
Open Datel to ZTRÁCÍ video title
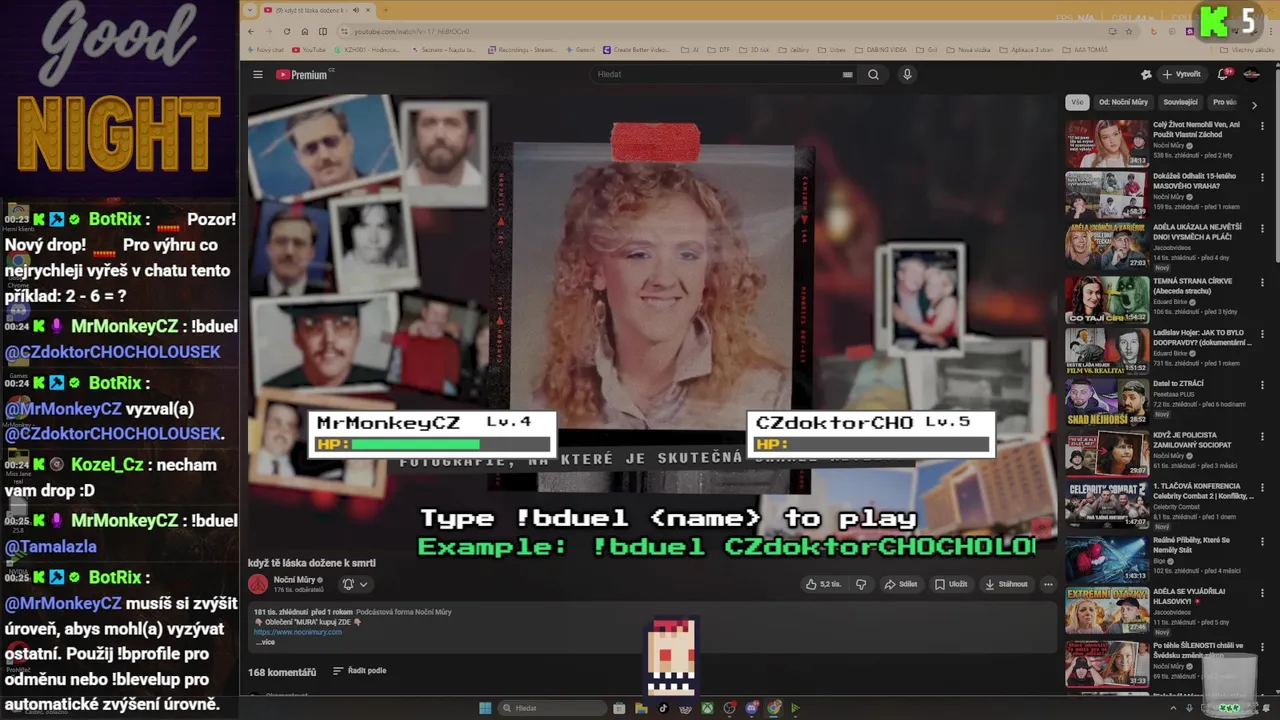tap(1178, 384)
